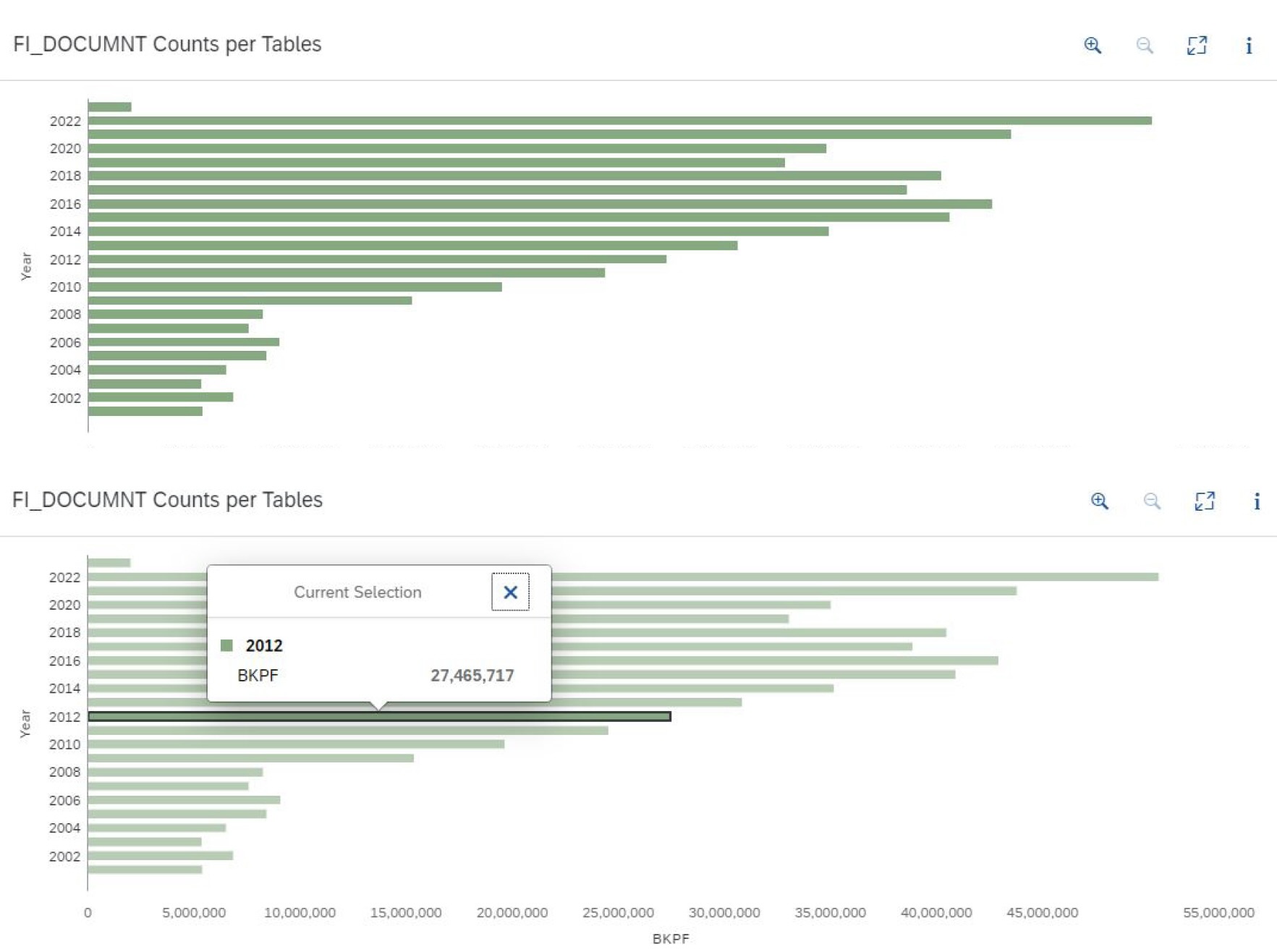Select the 2004 bar in bottom chart

pos(156,828)
